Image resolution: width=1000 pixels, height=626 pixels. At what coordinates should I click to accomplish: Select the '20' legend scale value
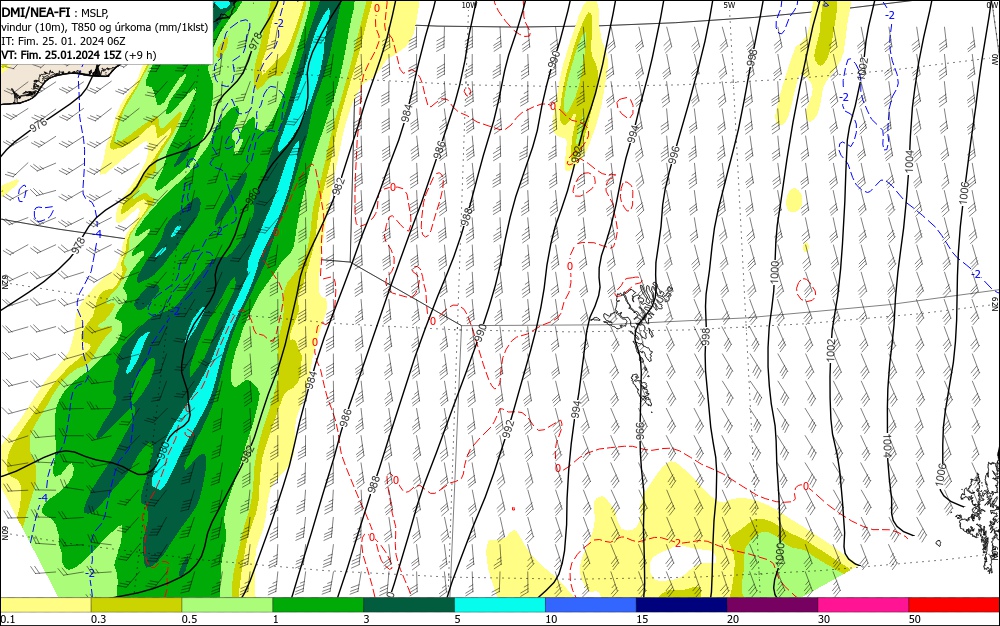tap(733, 619)
